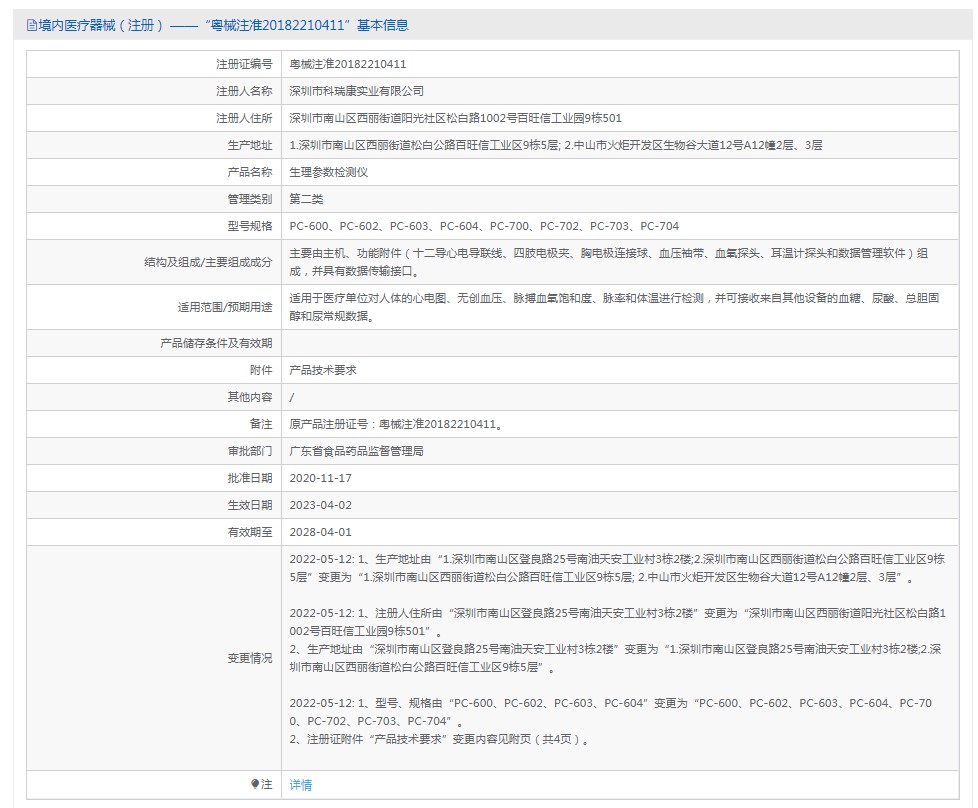Click the 生产地址 label
This screenshot has width=978, height=808.
coord(249,145)
